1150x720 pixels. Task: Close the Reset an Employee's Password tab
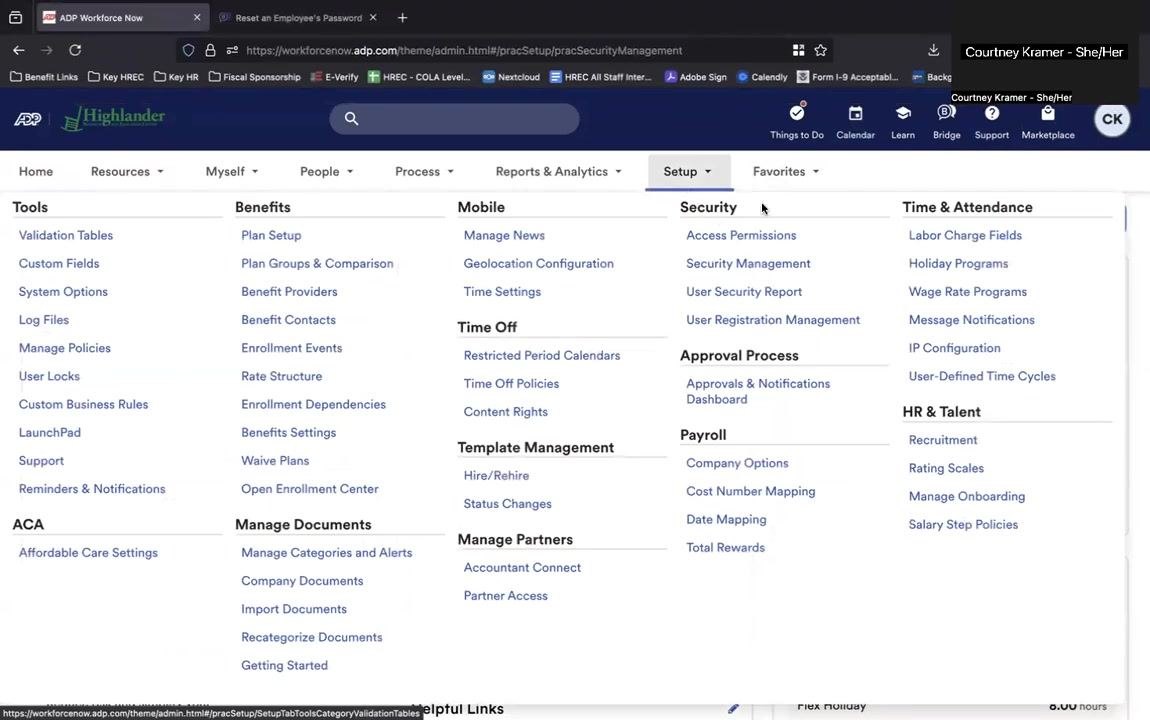(373, 17)
